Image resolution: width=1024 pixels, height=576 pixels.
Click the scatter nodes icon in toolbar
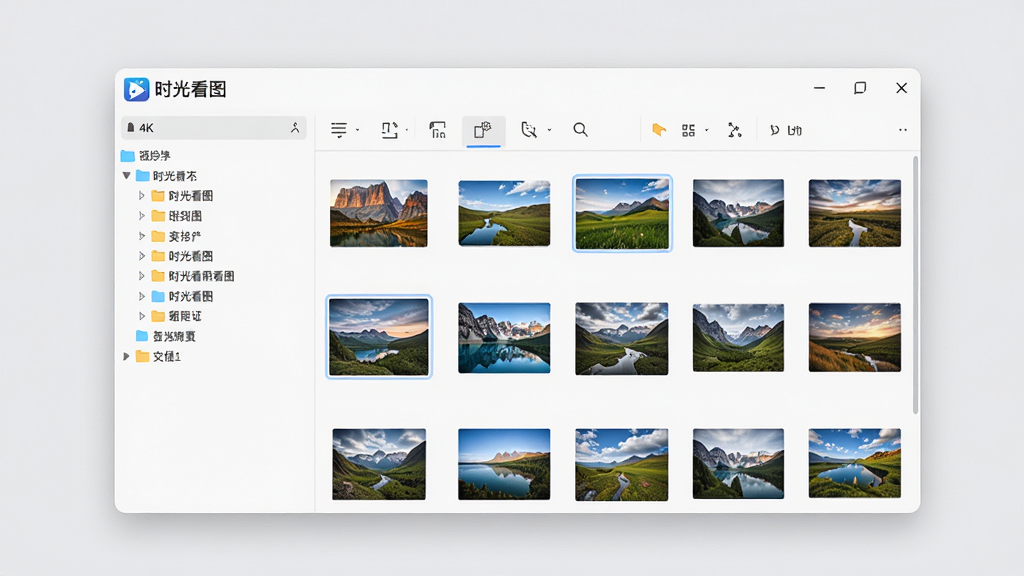[x=735, y=130]
